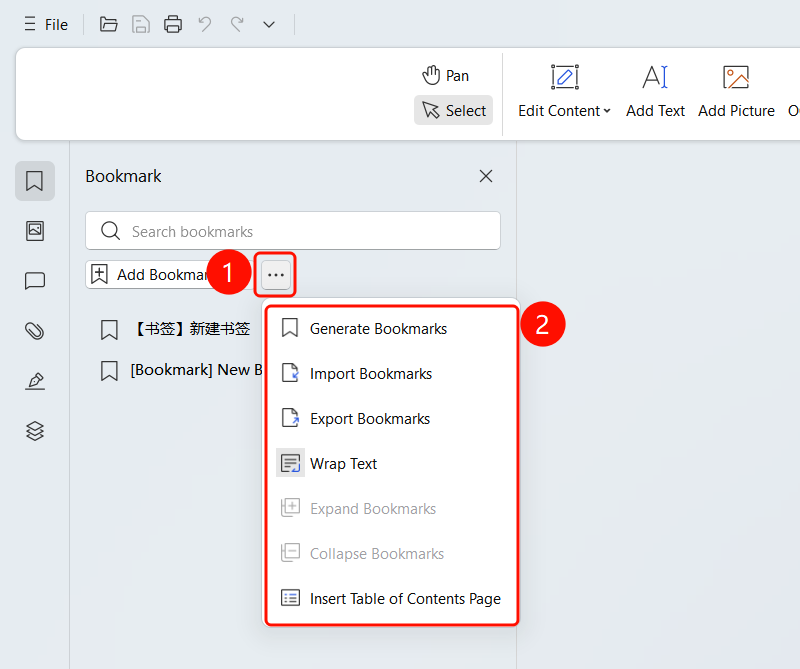Click the Search bookmarks field
Image resolution: width=800 pixels, height=669 pixels.
(293, 231)
